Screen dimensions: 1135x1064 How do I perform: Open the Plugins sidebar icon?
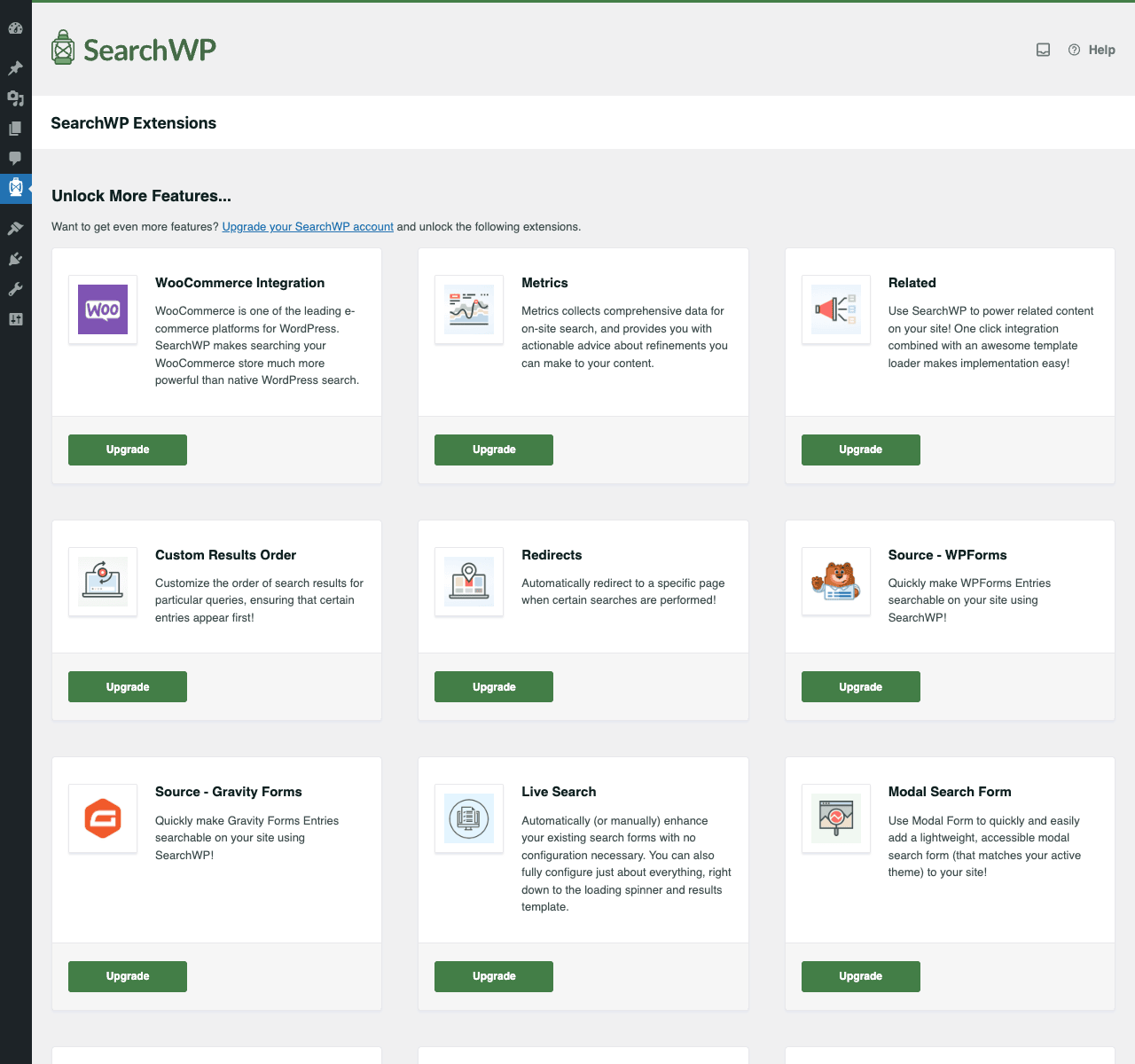coord(15,259)
